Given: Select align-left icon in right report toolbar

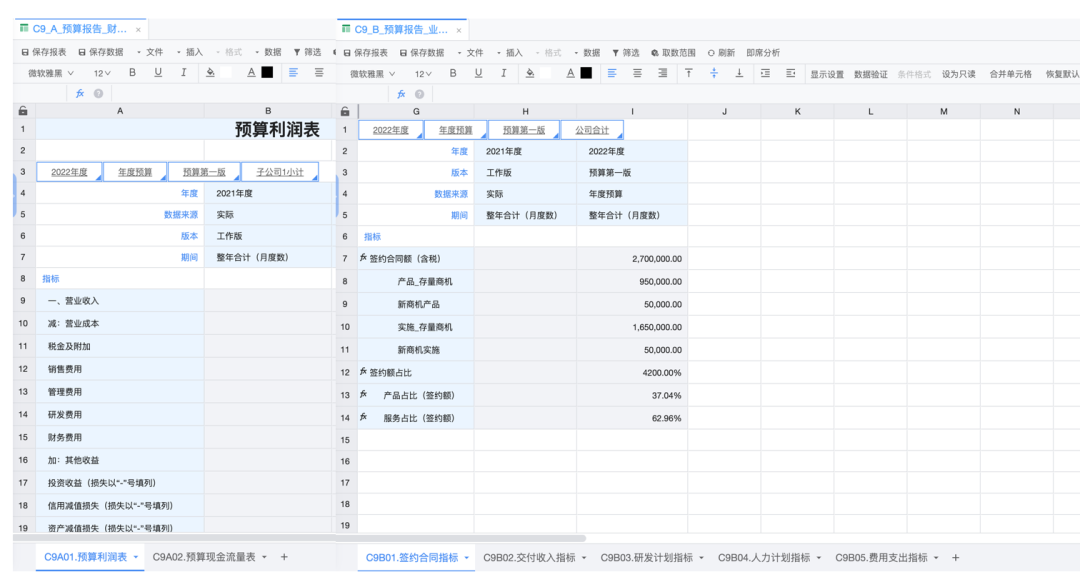Looking at the screenshot, I should click(612, 73).
